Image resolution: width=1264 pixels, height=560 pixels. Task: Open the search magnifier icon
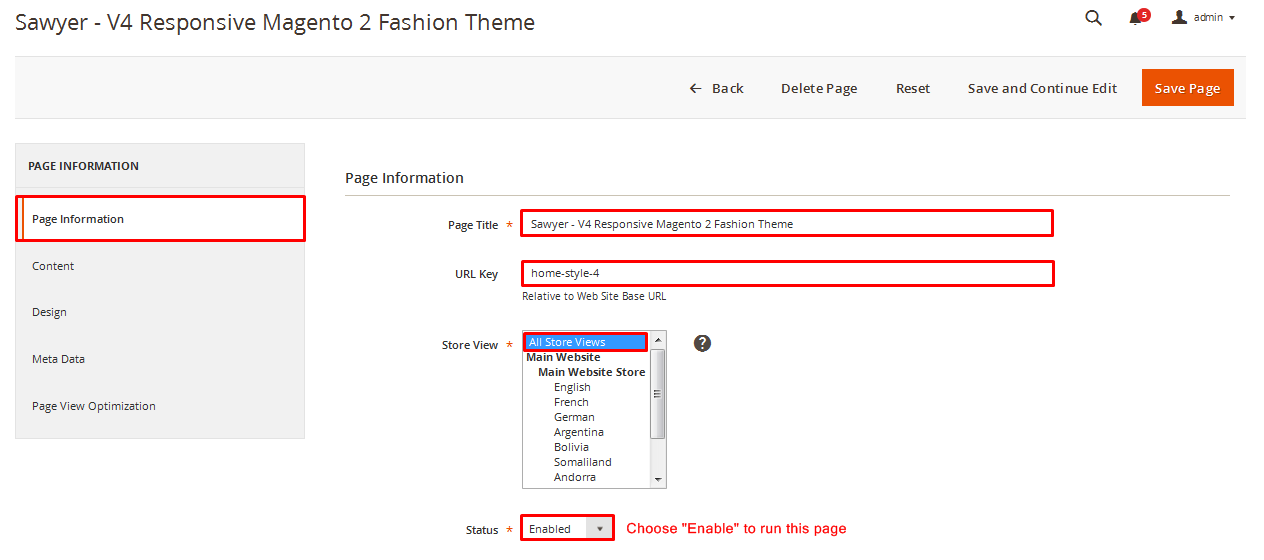pyautogui.click(x=1093, y=18)
